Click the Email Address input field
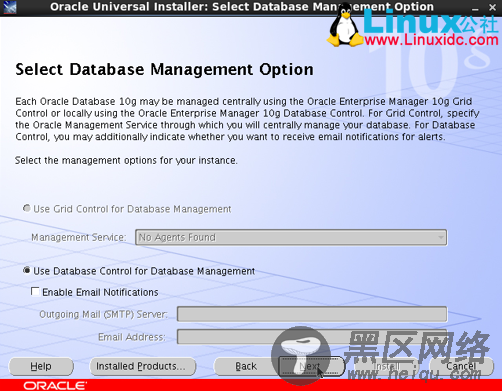The width and height of the screenshot is (503, 391). pos(312,337)
